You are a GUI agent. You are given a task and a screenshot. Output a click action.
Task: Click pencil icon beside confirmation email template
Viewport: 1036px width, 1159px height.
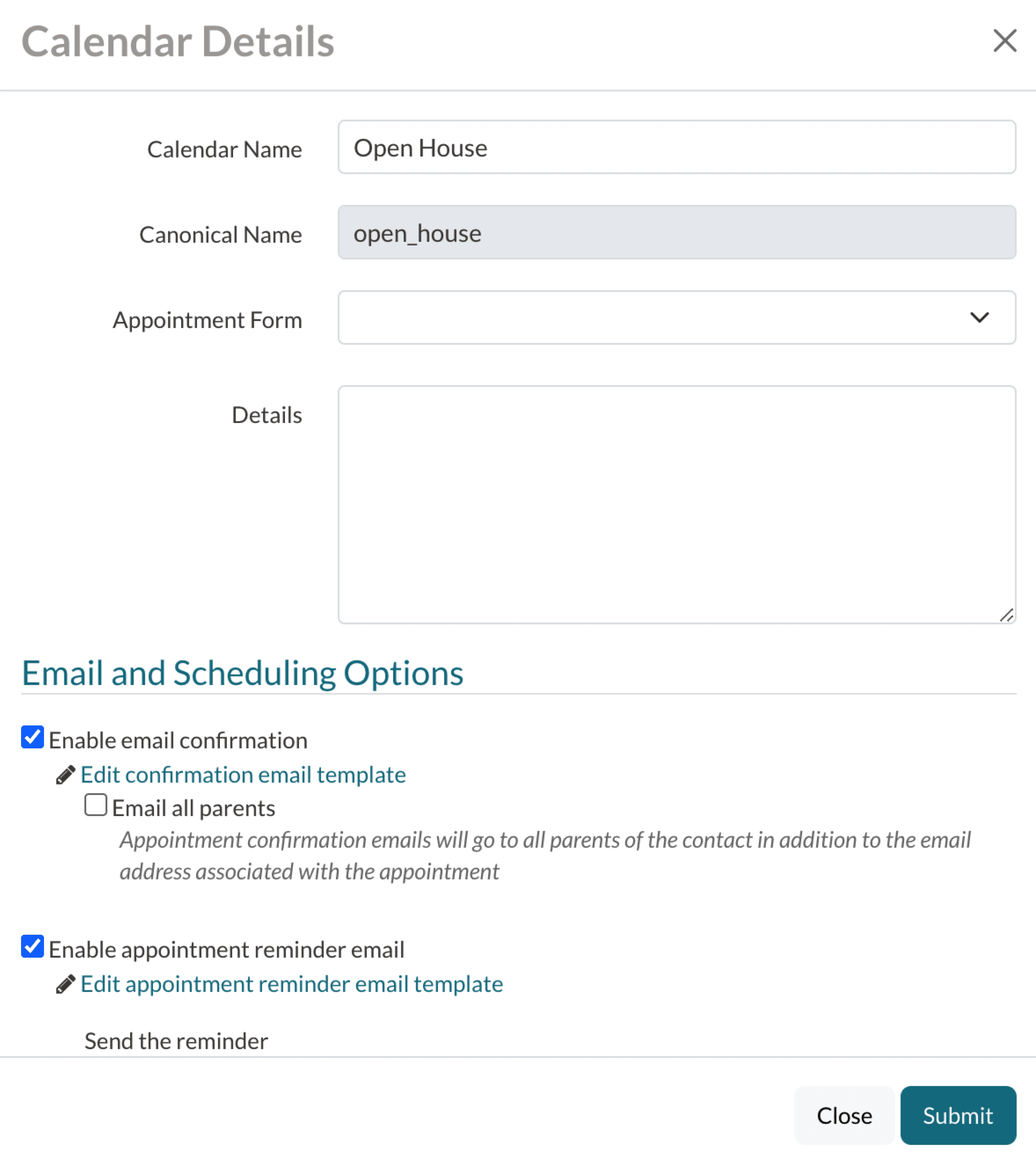pyautogui.click(x=66, y=775)
